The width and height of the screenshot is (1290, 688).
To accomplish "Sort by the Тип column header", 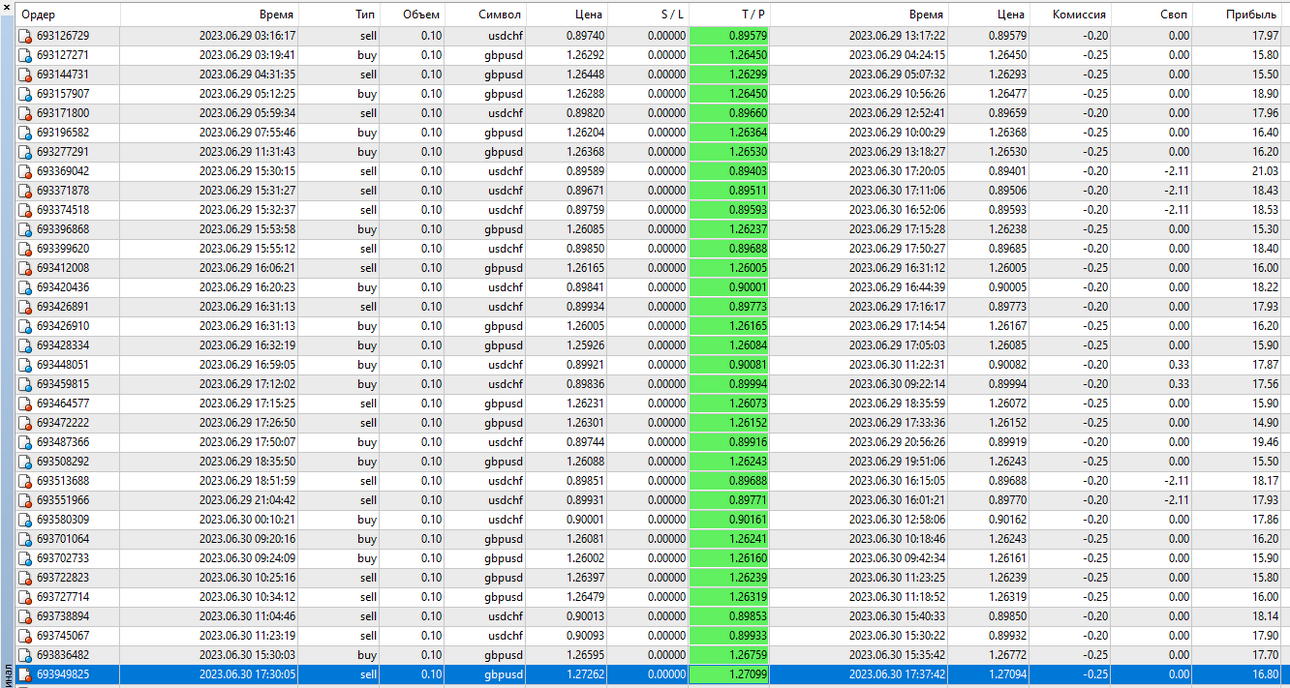I will [x=366, y=15].
